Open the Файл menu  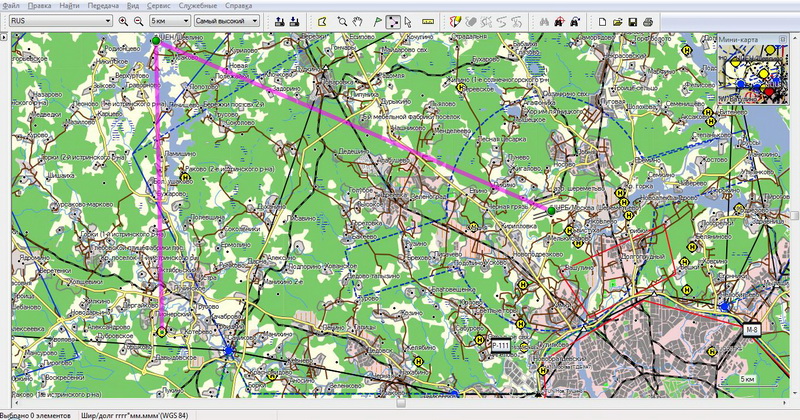point(11,5)
